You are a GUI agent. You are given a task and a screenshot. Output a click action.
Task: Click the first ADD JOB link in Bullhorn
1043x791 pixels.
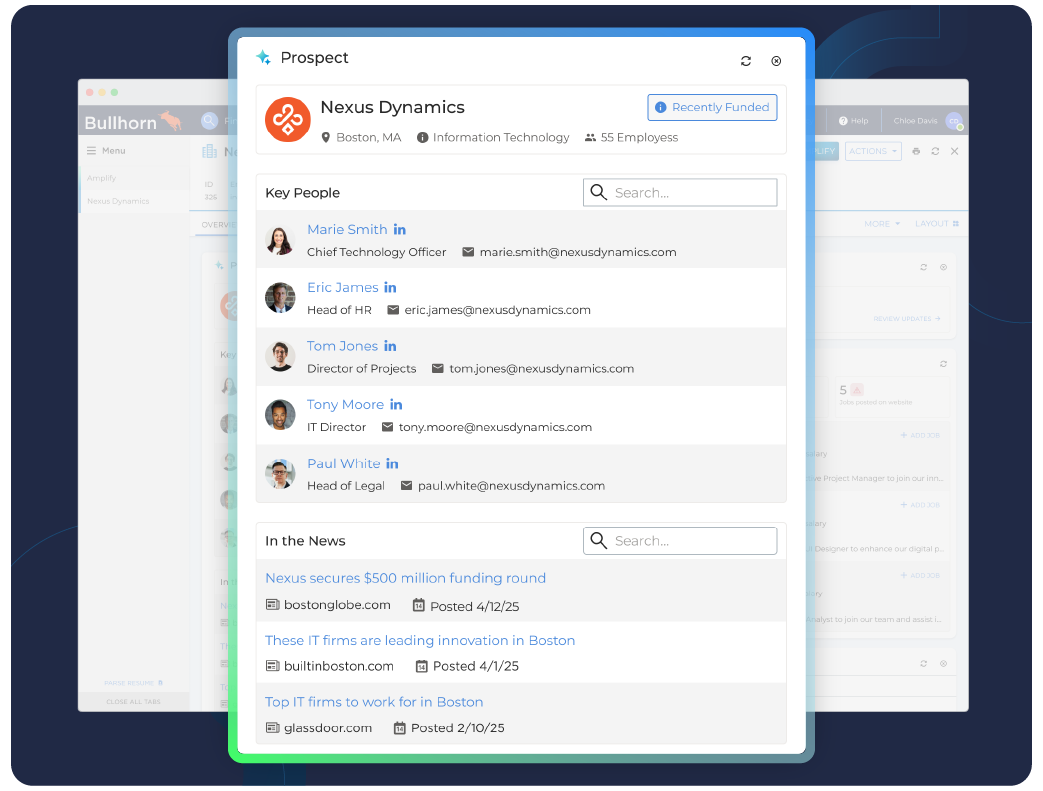tap(920, 435)
